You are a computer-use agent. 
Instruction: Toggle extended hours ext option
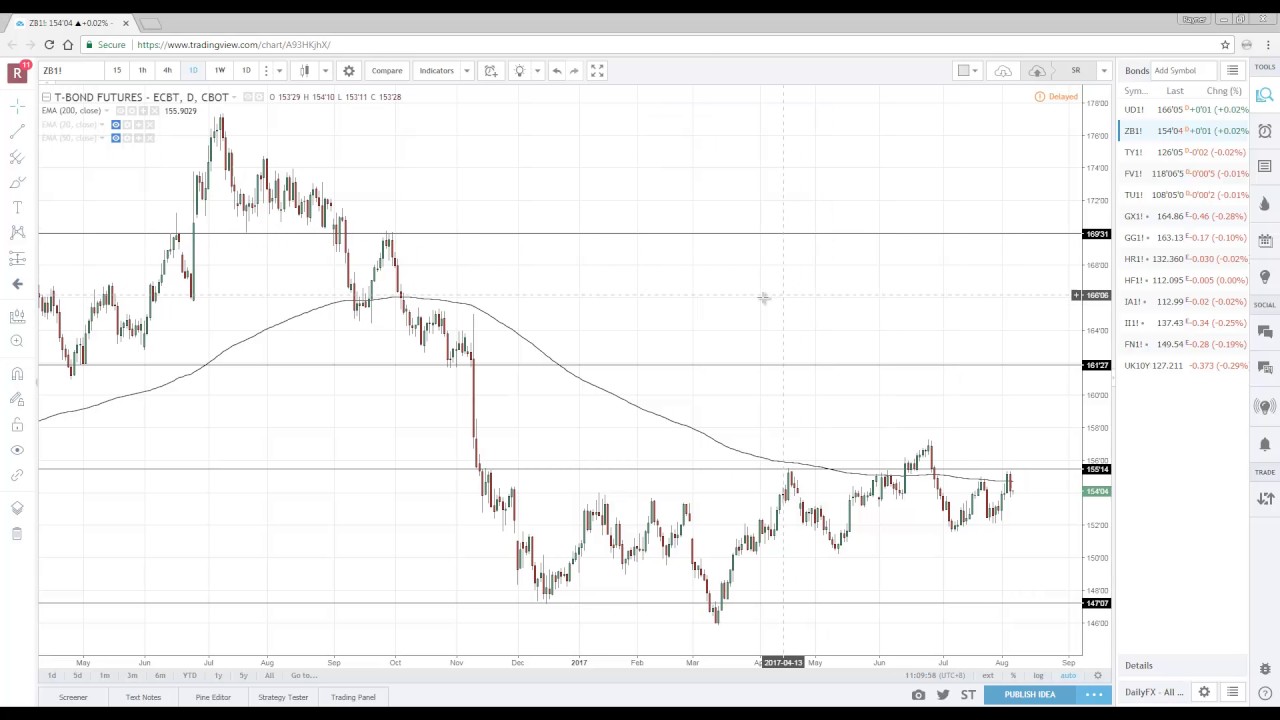(988, 676)
